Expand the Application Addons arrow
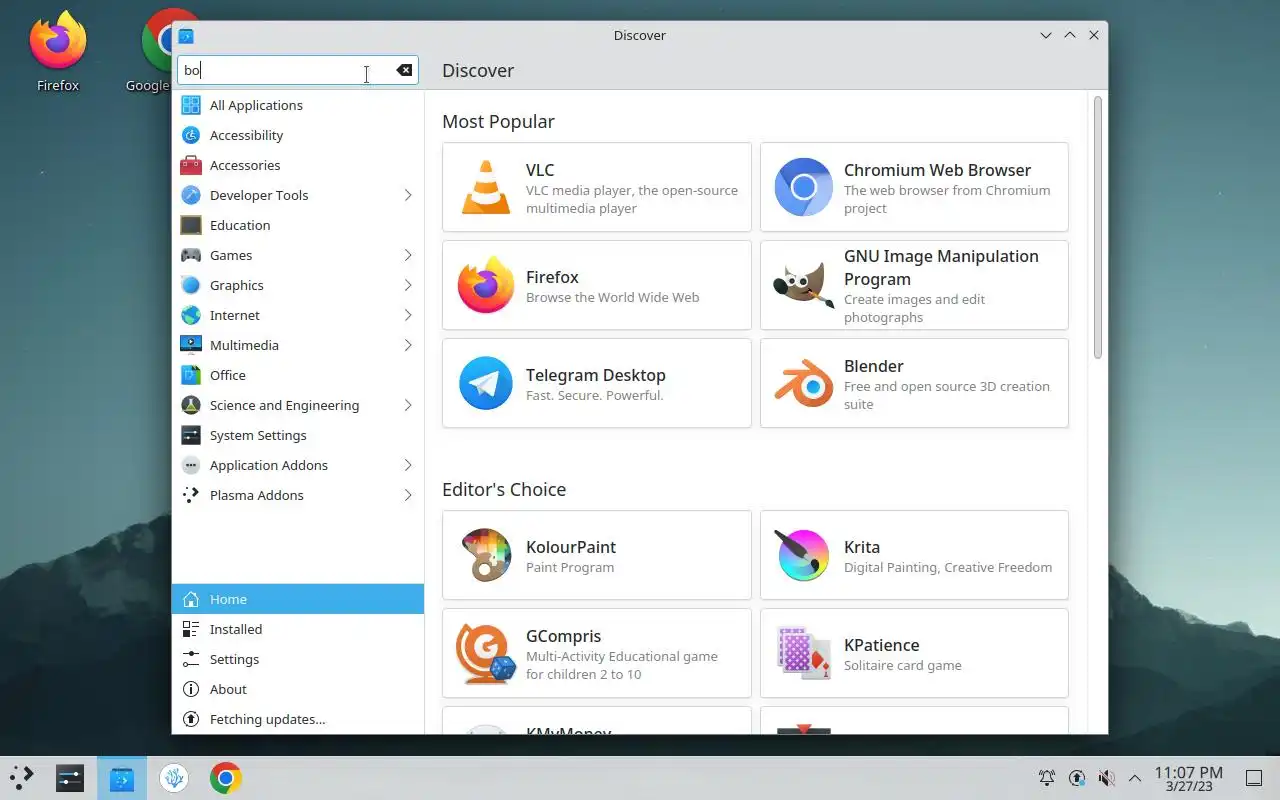This screenshot has height=800, width=1280. 408,465
